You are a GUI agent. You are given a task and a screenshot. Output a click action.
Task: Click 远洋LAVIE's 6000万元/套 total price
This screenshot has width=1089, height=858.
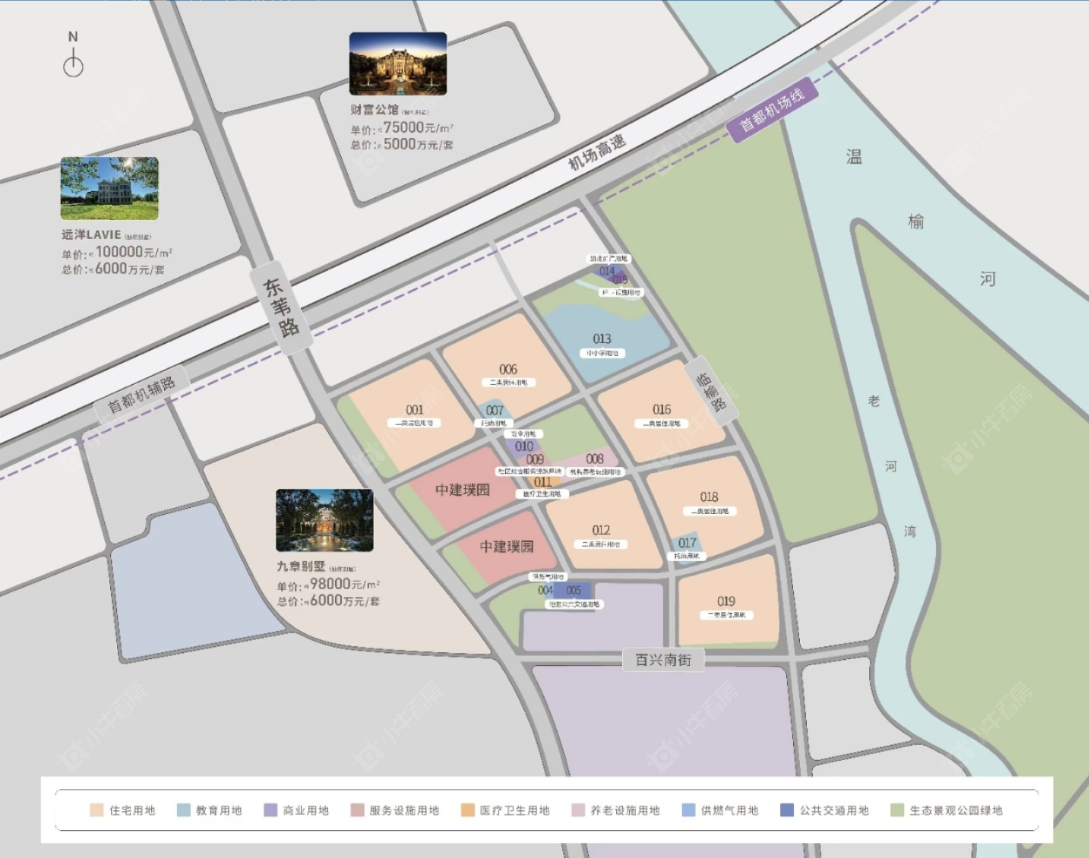coord(130,269)
